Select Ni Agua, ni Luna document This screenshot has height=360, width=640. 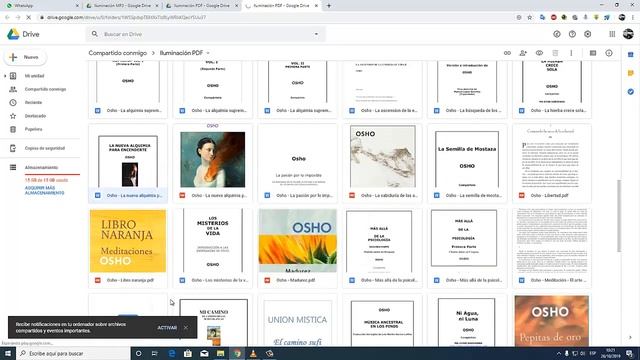(x=467, y=320)
